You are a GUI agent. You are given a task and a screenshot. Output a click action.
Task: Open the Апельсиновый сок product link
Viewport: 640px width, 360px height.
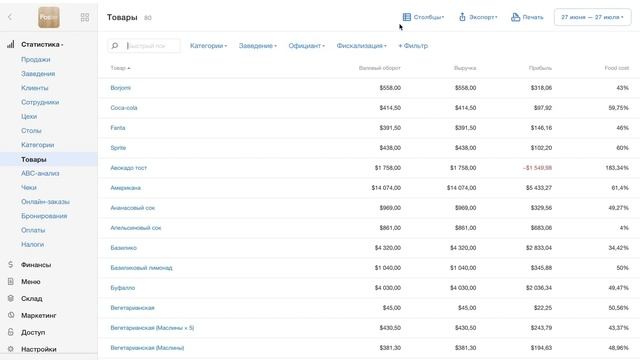(x=136, y=228)
